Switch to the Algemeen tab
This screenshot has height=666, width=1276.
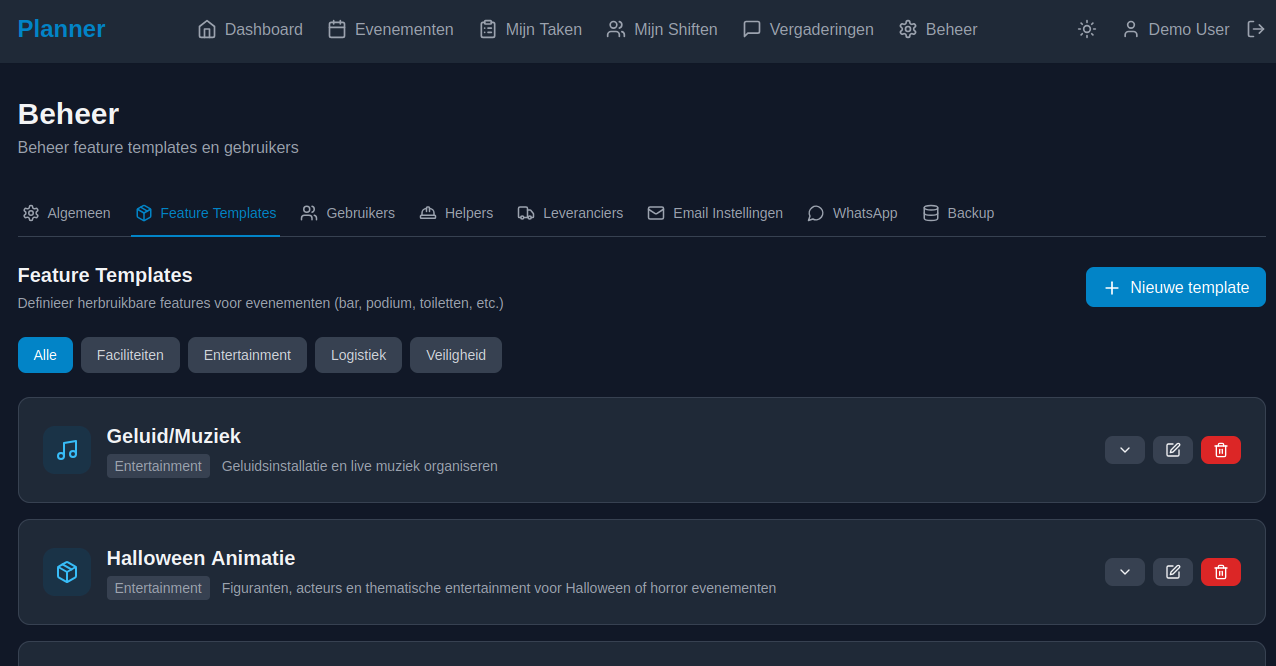(67, 213)
